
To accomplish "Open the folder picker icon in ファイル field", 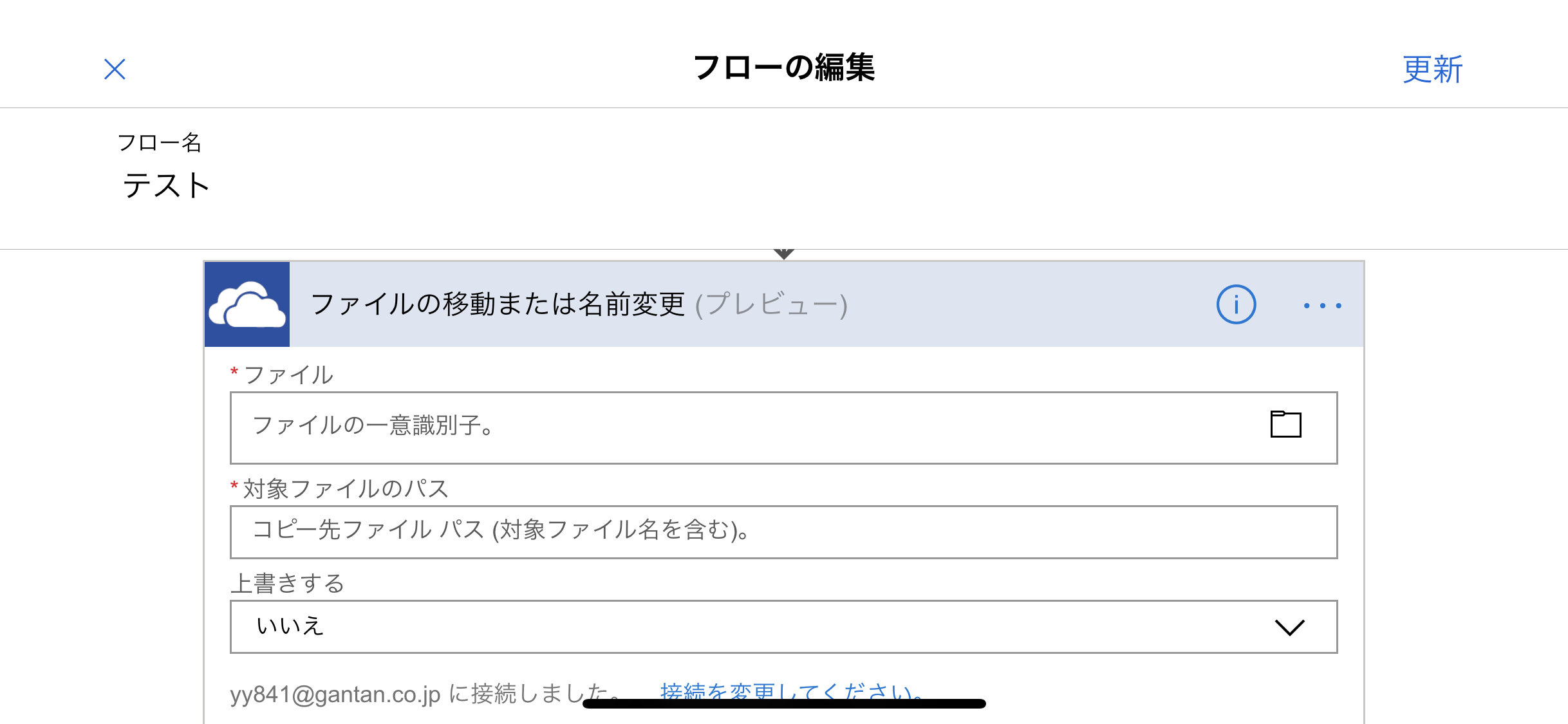I will pyautogui.click(x=1285, y=425).
